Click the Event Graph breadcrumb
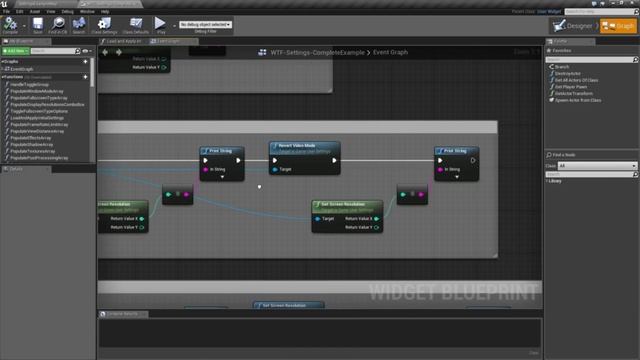Screen dimensions: 640x360 pos(390,52)
